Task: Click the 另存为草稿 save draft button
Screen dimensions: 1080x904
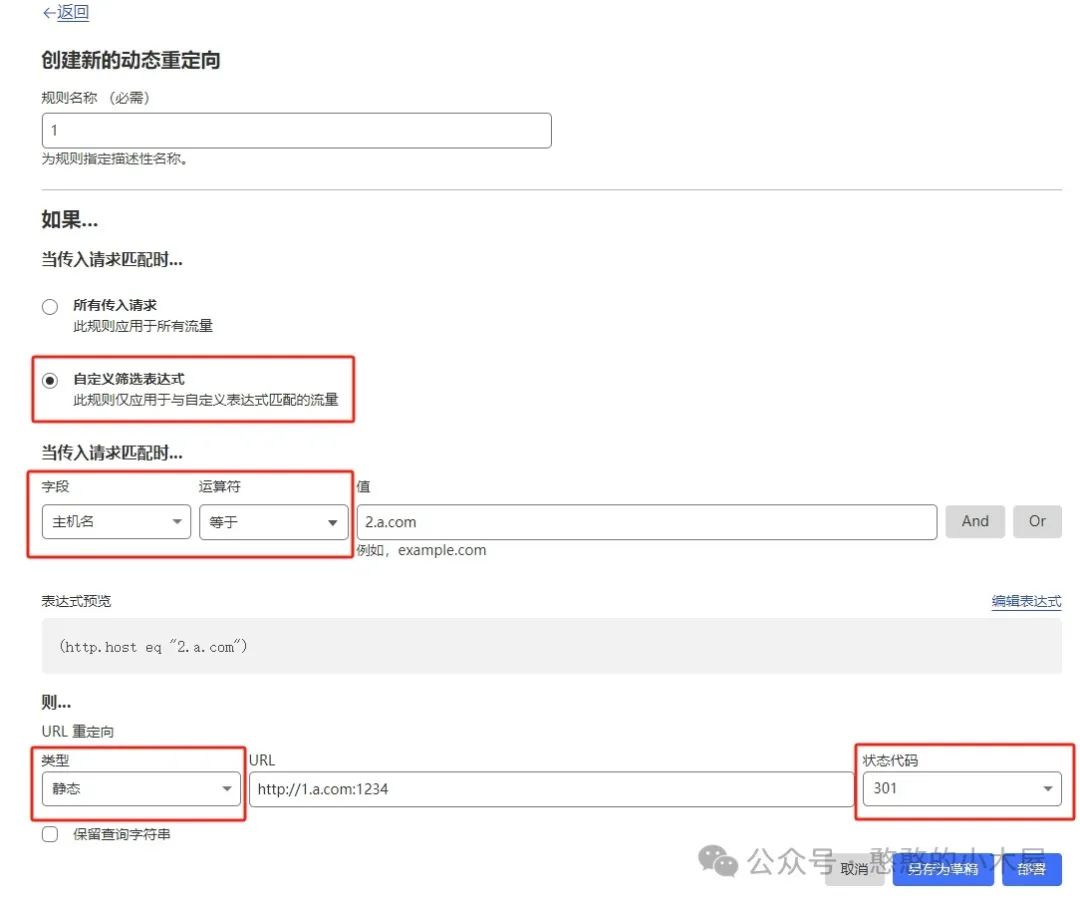Action: (x=943, y=869)
